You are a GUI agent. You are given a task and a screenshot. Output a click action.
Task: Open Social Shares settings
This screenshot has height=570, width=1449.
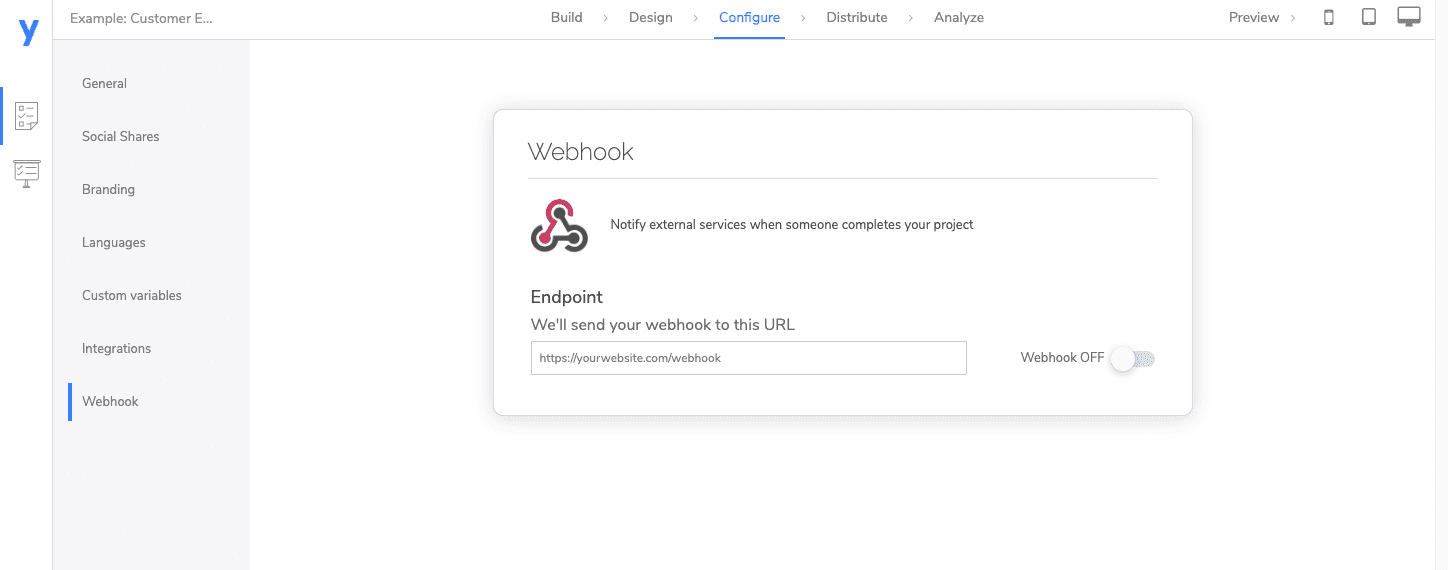click(120, 136)
